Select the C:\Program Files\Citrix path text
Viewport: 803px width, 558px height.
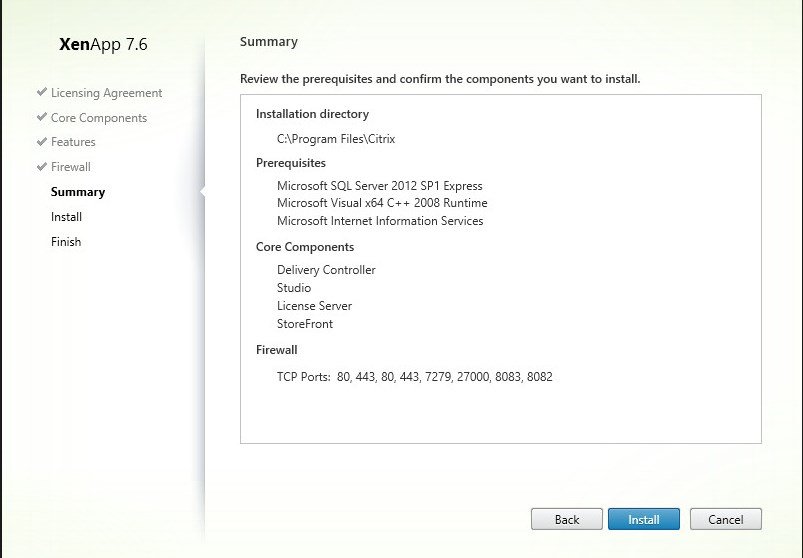pos(336,139)
